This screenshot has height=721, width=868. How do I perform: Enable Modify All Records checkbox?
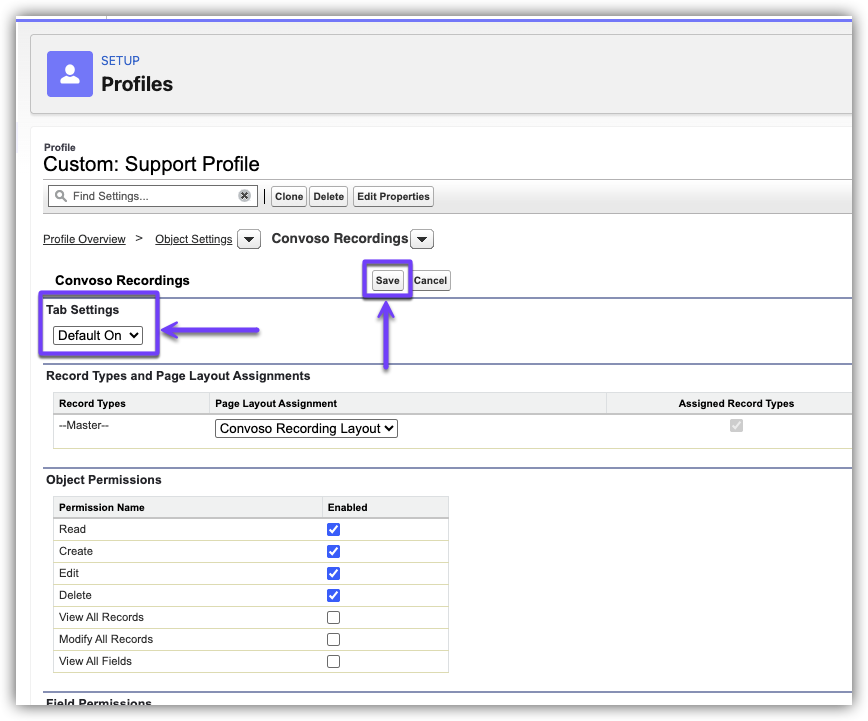point(334,639)
